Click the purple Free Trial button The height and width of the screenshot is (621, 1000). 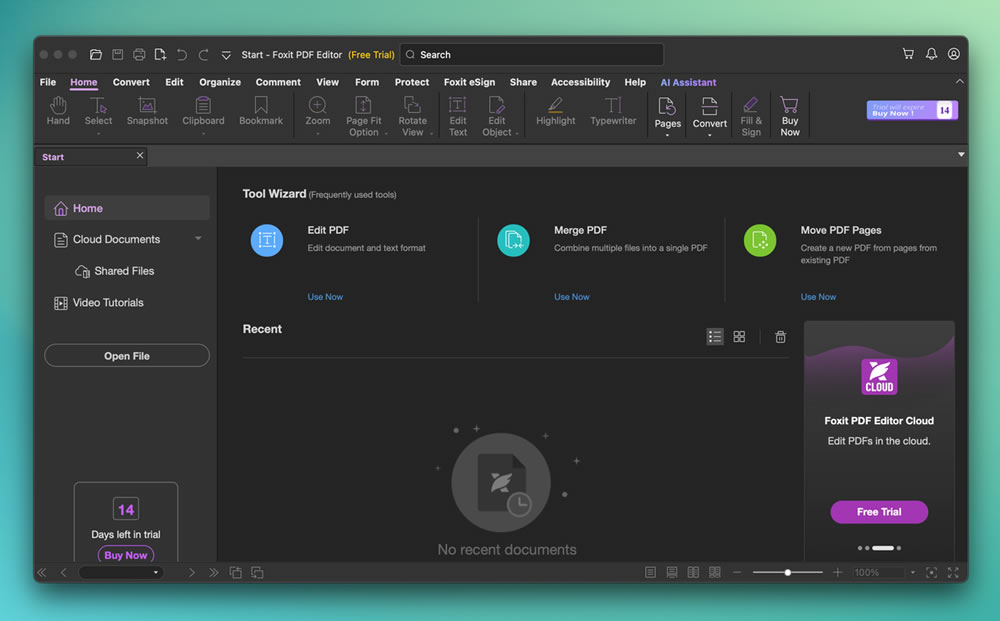click(x=879, y=512)
